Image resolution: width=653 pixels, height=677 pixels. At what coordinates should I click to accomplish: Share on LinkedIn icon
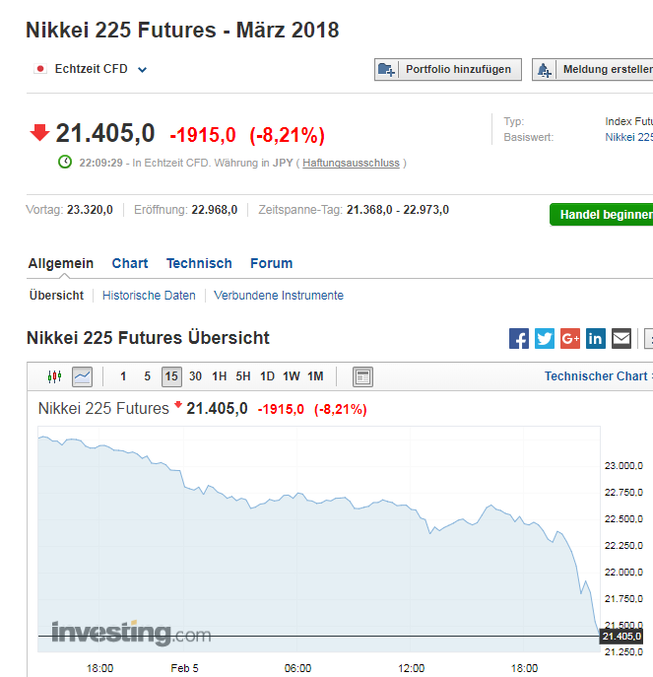596,338
